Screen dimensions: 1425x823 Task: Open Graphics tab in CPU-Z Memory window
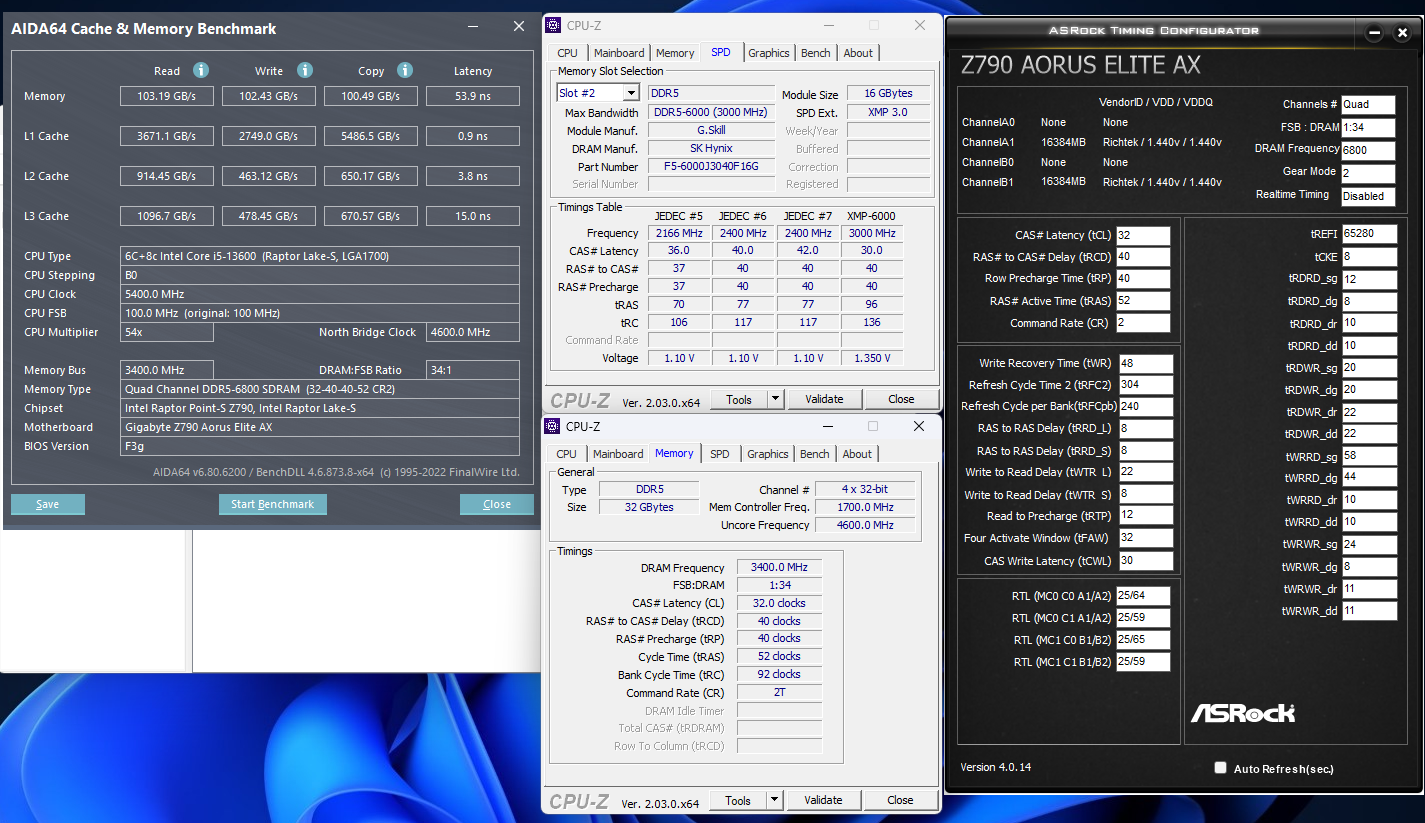[768, 454]
